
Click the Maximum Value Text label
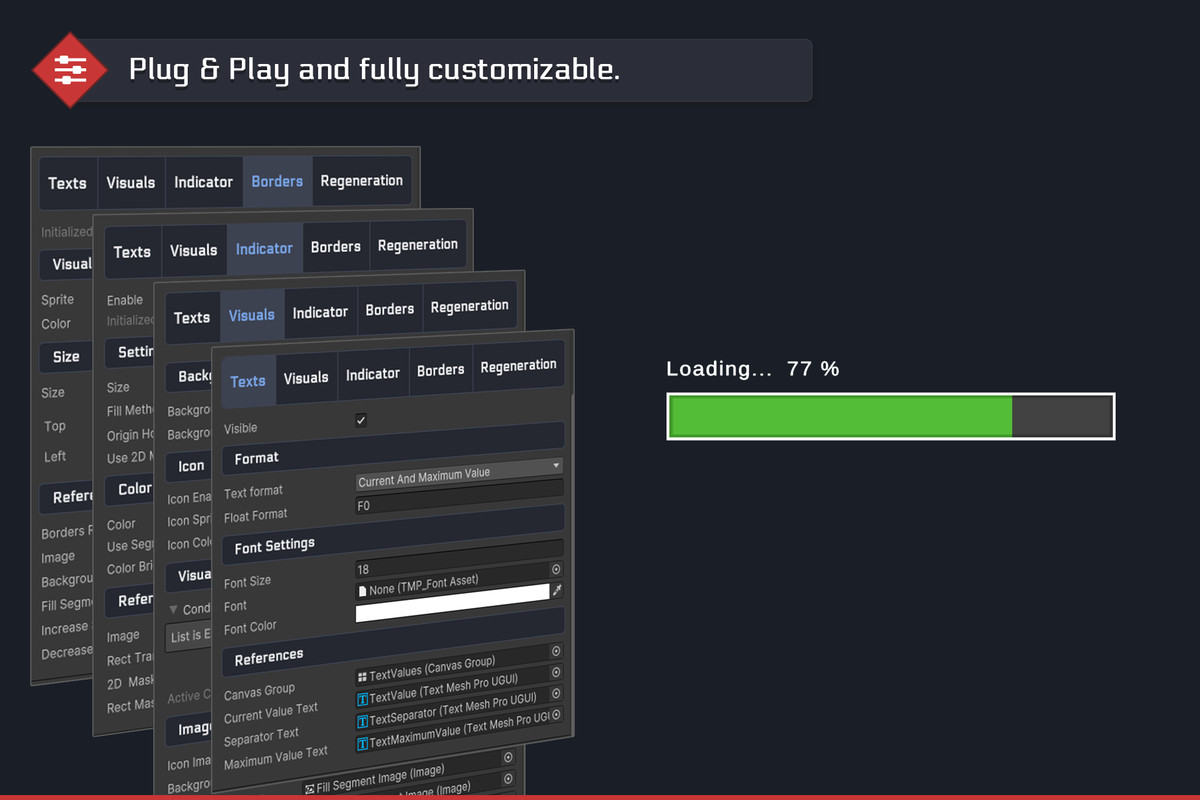point(276,758)
